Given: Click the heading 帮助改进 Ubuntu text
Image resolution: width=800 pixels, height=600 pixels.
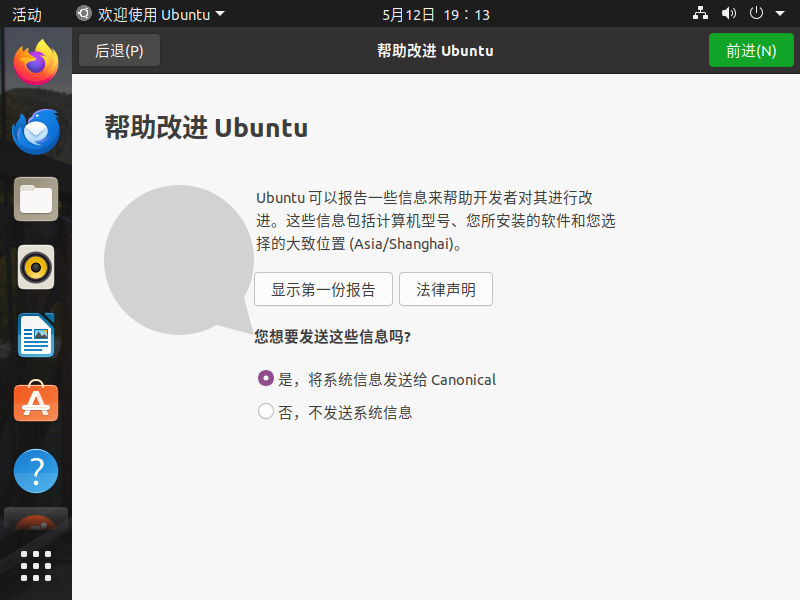Looking at the screenshot, I should [x=206, y=127].
